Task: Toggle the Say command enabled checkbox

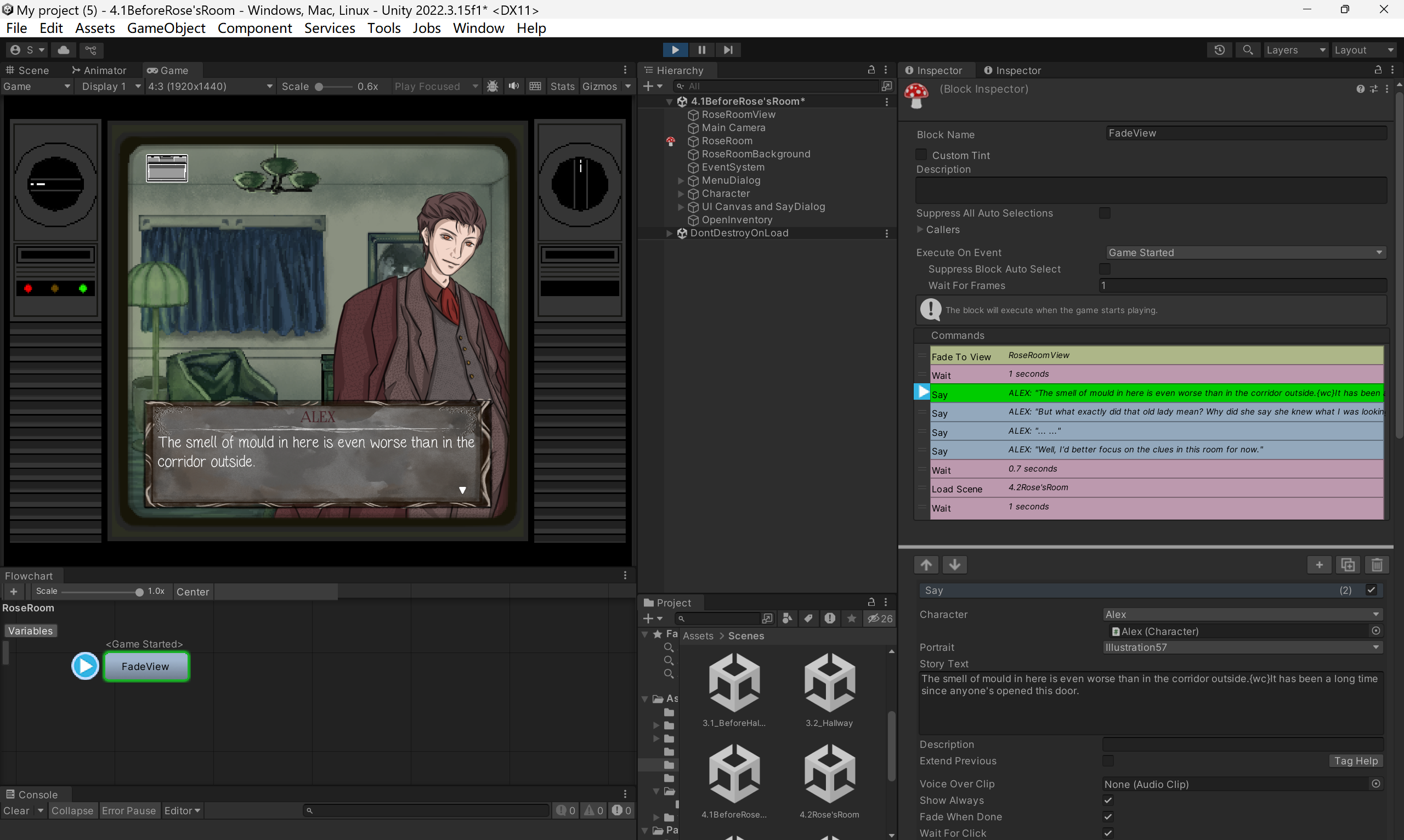Action: click(1371, 590)
